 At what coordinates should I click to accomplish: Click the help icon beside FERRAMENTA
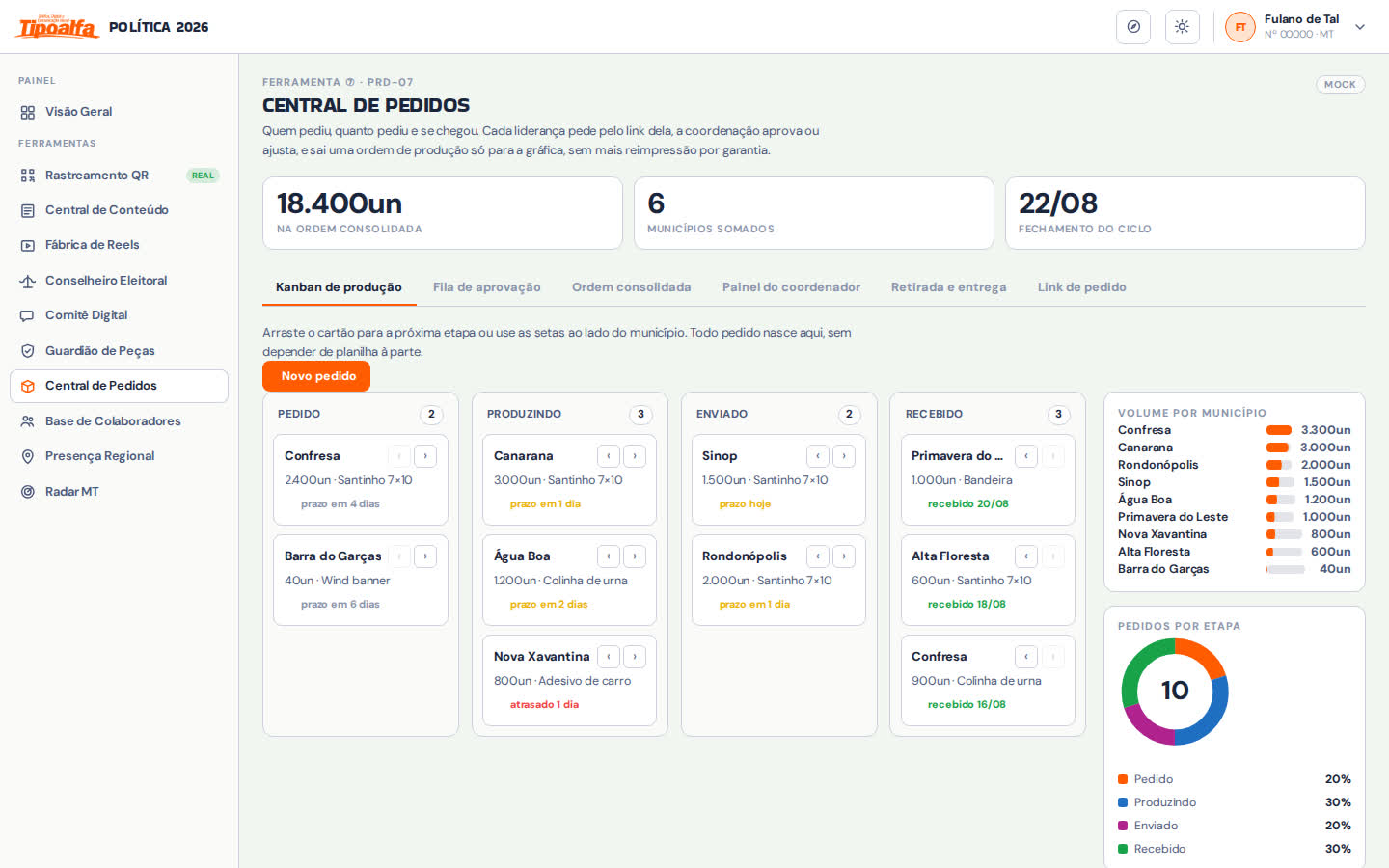(350, 82)
